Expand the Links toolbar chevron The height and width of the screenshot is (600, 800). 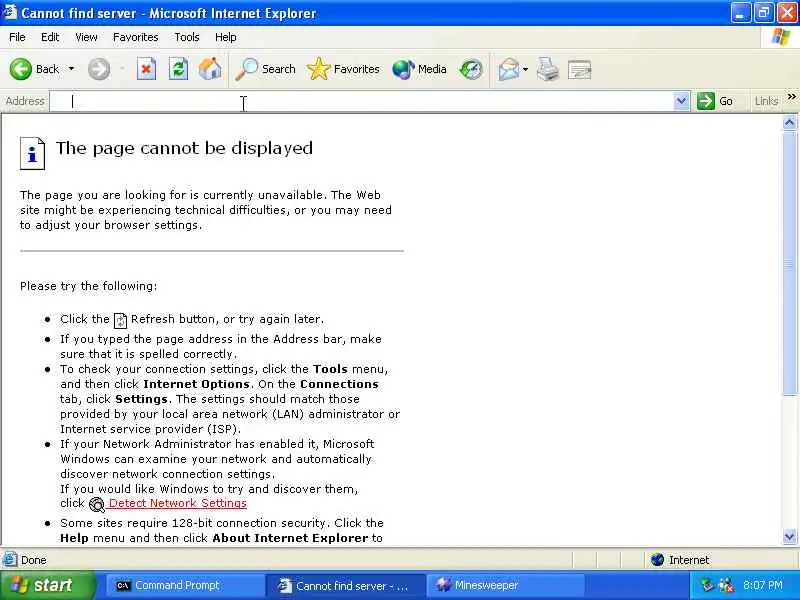point(791,96)
